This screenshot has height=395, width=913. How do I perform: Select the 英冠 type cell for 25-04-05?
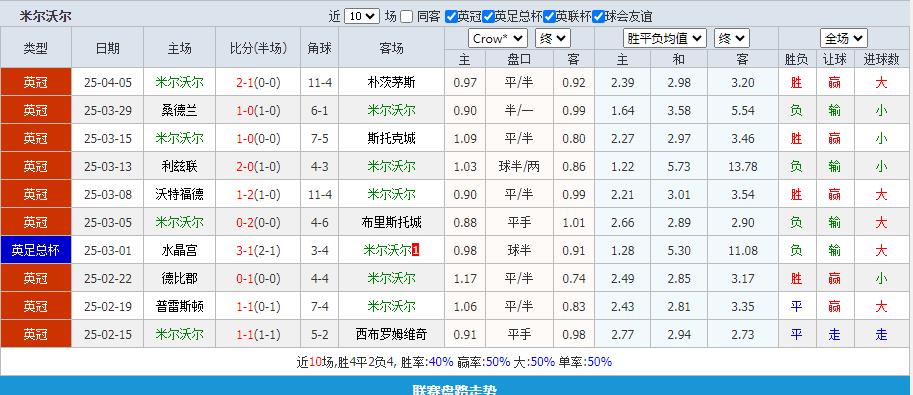click(x=36, y=83)
